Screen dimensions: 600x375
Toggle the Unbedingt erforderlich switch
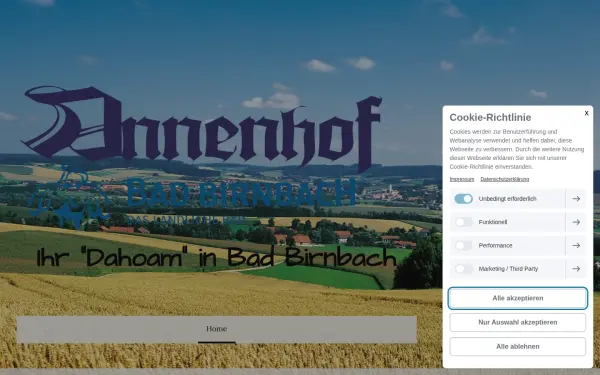point(463,199)
